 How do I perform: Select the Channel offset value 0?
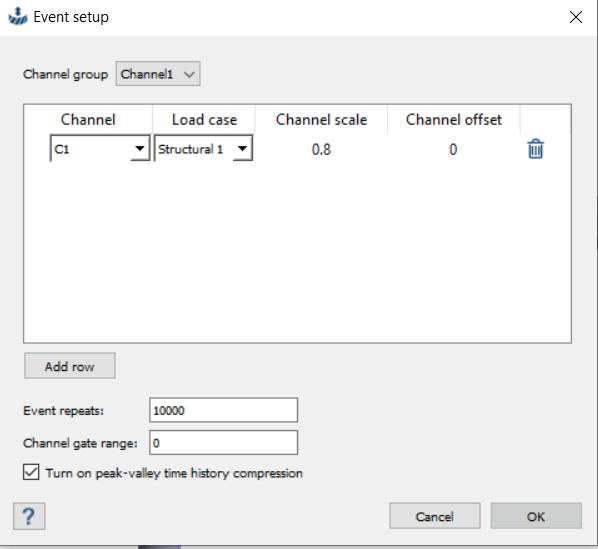tap(453, 149)
